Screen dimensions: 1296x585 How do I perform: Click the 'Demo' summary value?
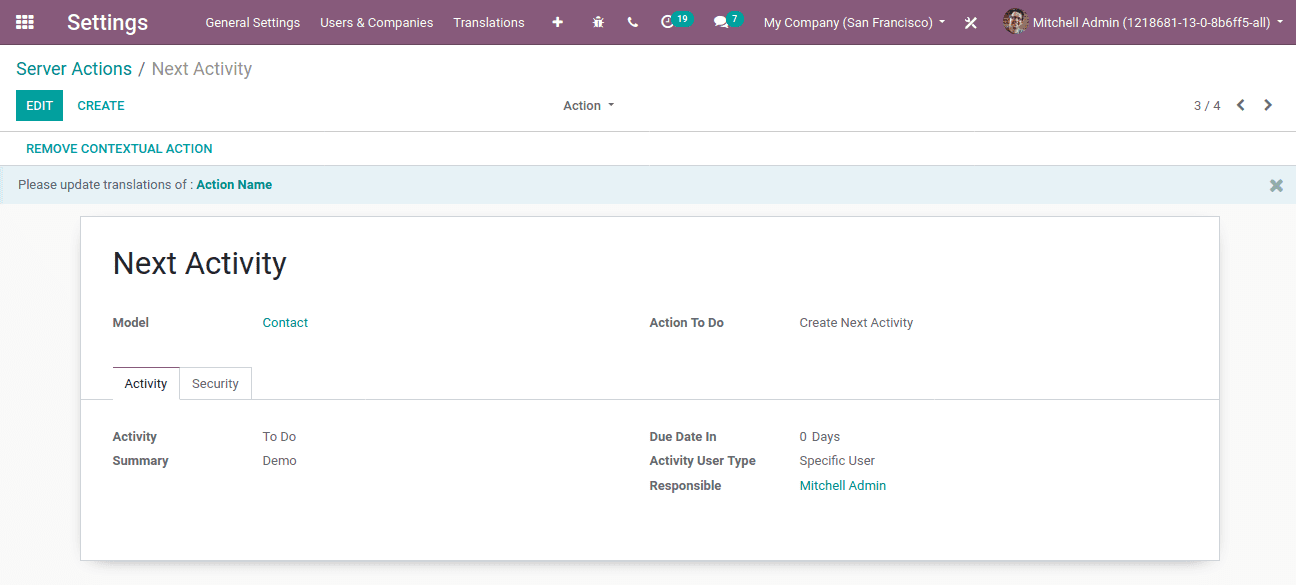(279, 461)
